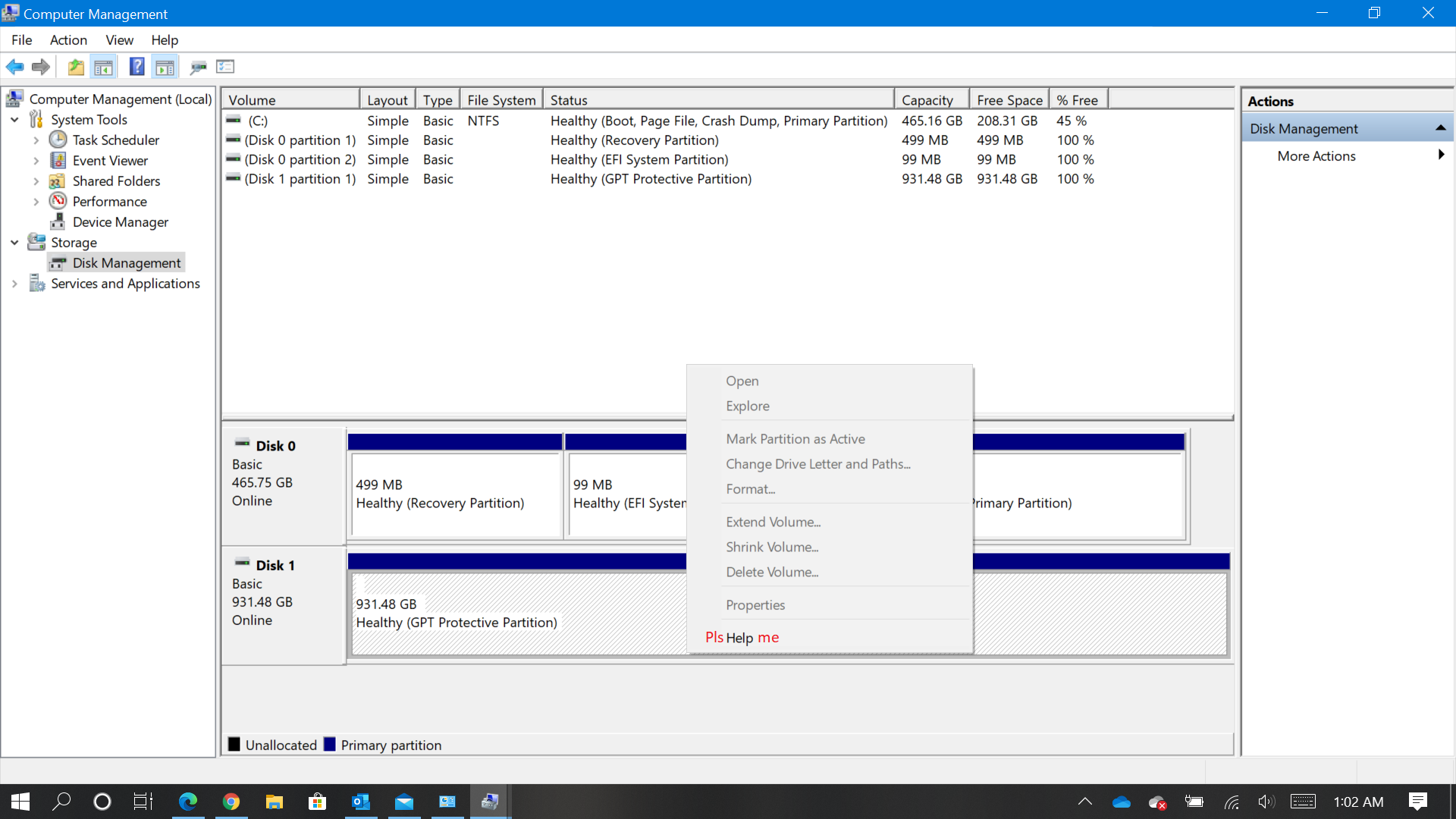1456x819 pixels.
Task: Open Device Manager from the tree
Action: 120,221
